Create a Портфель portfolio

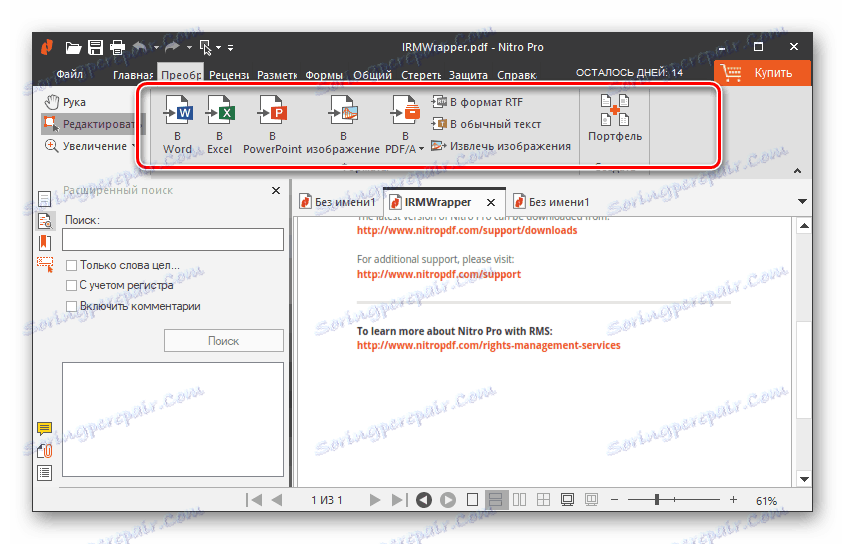click(615, 118)
